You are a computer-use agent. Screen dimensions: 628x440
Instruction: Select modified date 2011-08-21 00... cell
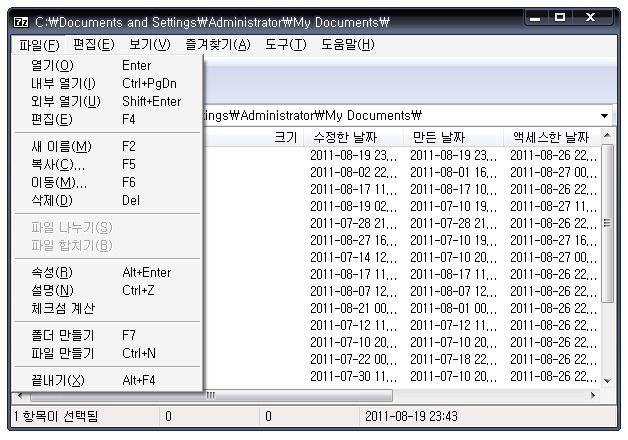(354, 308)
